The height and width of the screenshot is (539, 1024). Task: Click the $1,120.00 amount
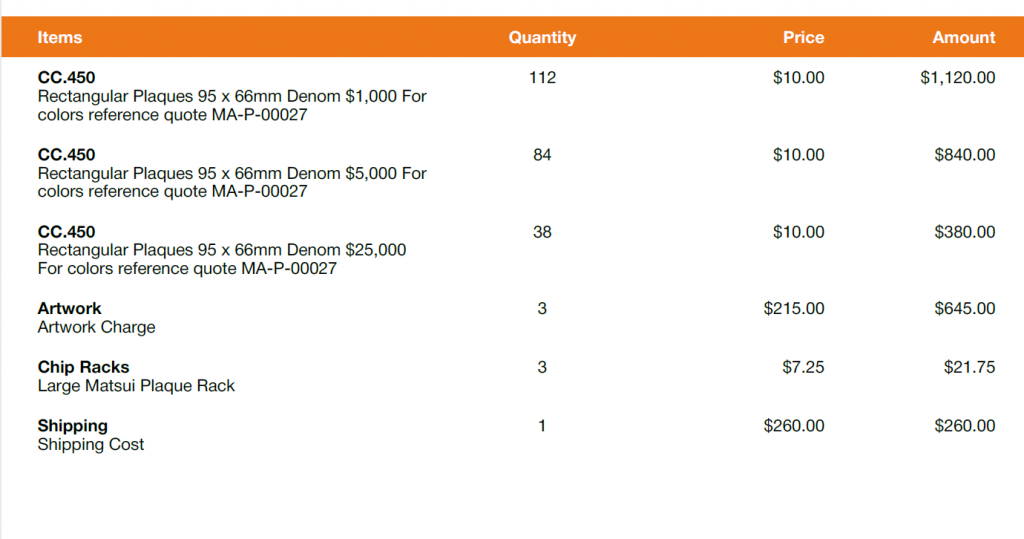(957, 78)
